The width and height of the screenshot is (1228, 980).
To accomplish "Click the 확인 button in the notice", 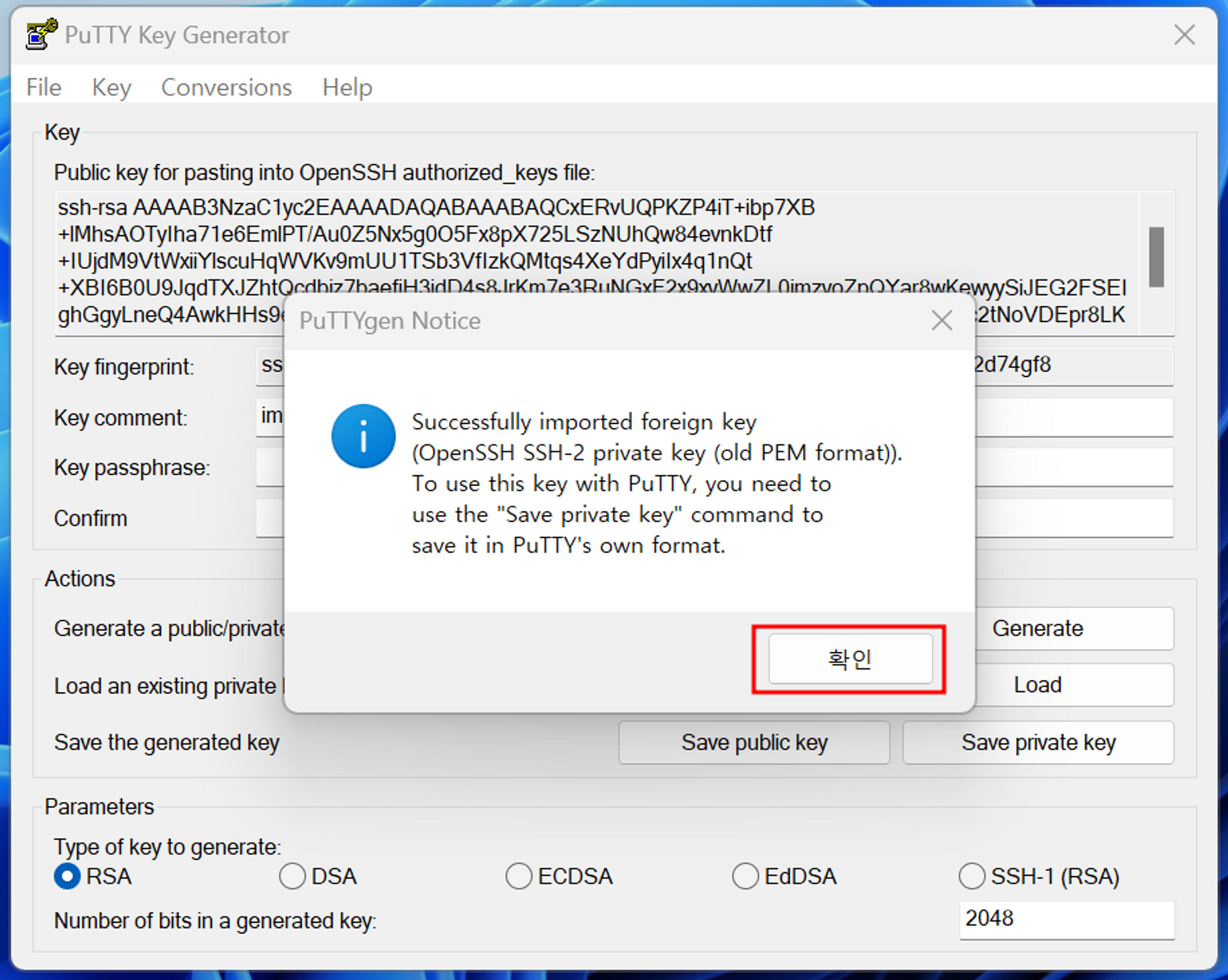I will (850, 659).
